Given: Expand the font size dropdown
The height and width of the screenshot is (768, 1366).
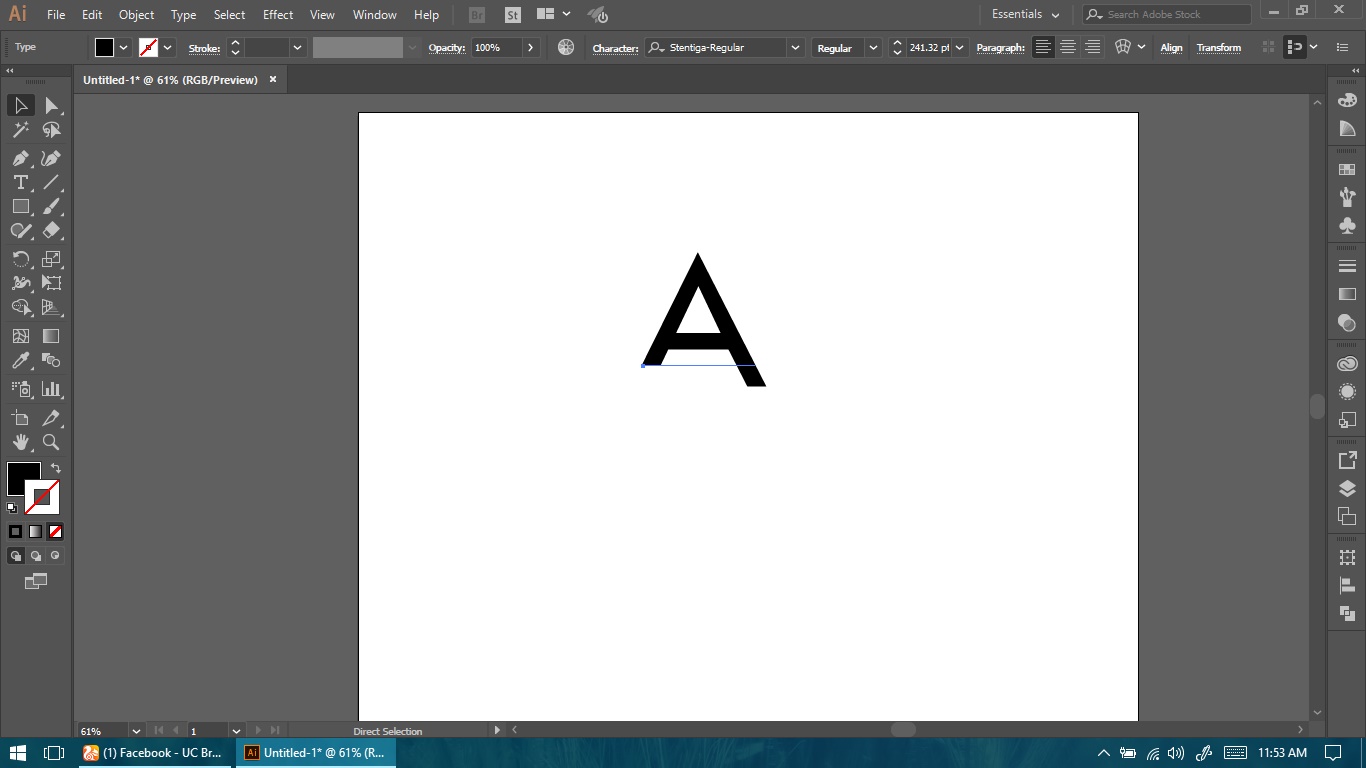Looking at the screenshot, I should pos(960,47).
